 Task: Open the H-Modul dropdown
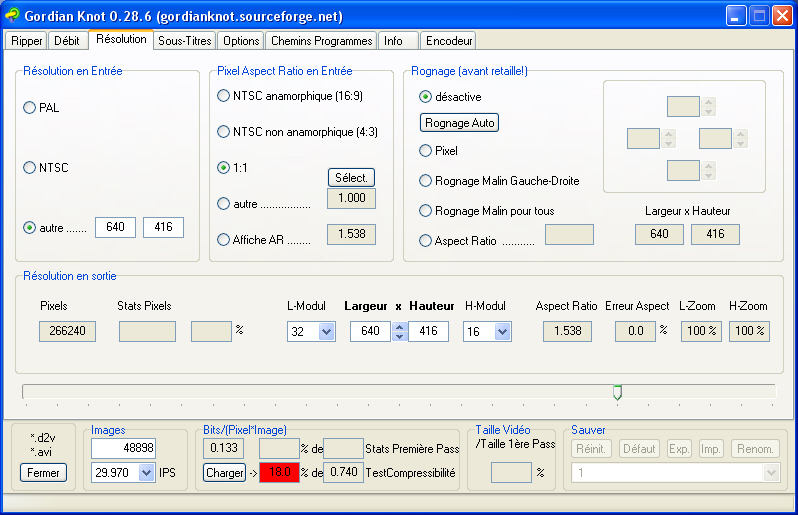coord(502,332)
